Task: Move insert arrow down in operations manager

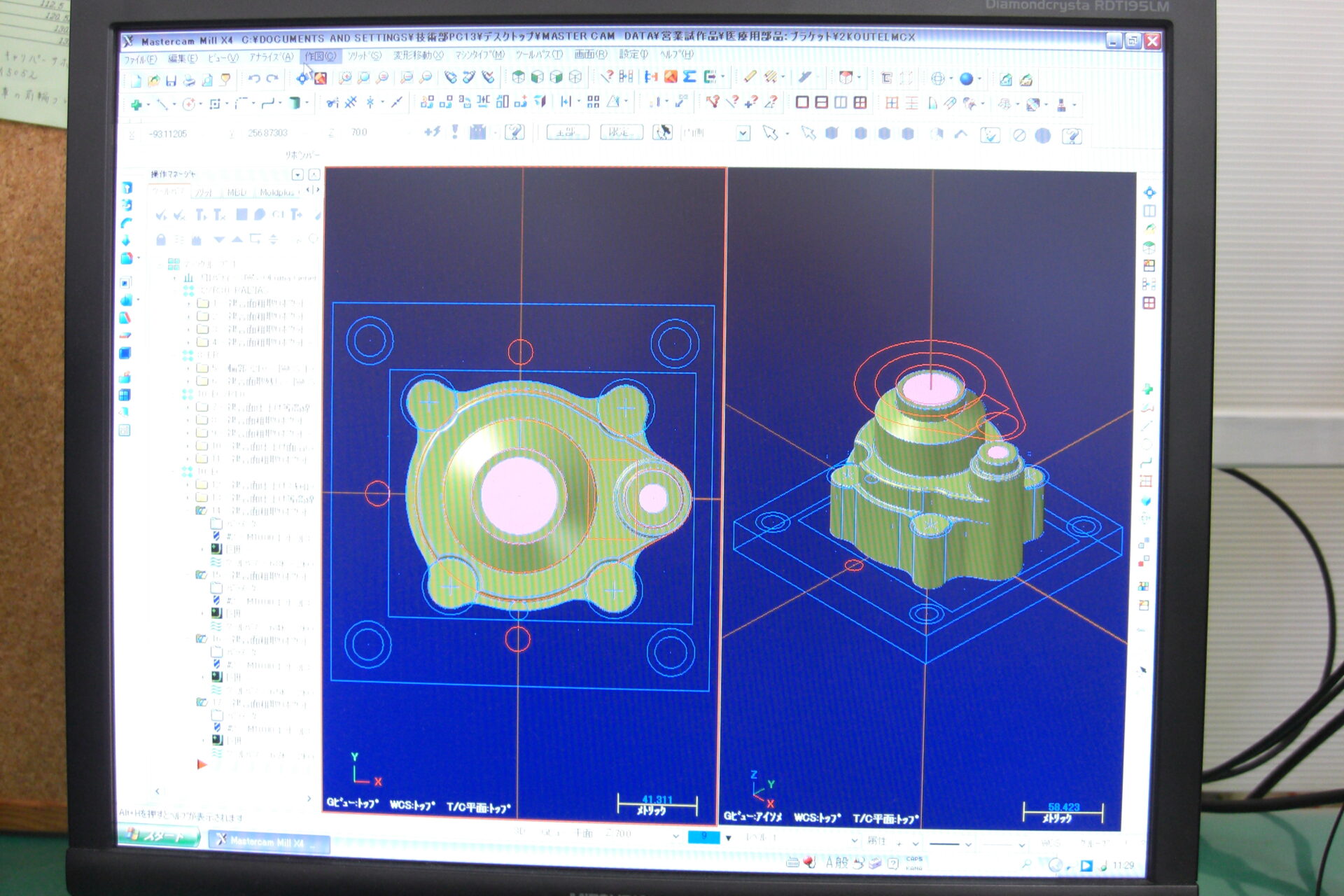Action: pyautogui.click(x=219, y=240)
